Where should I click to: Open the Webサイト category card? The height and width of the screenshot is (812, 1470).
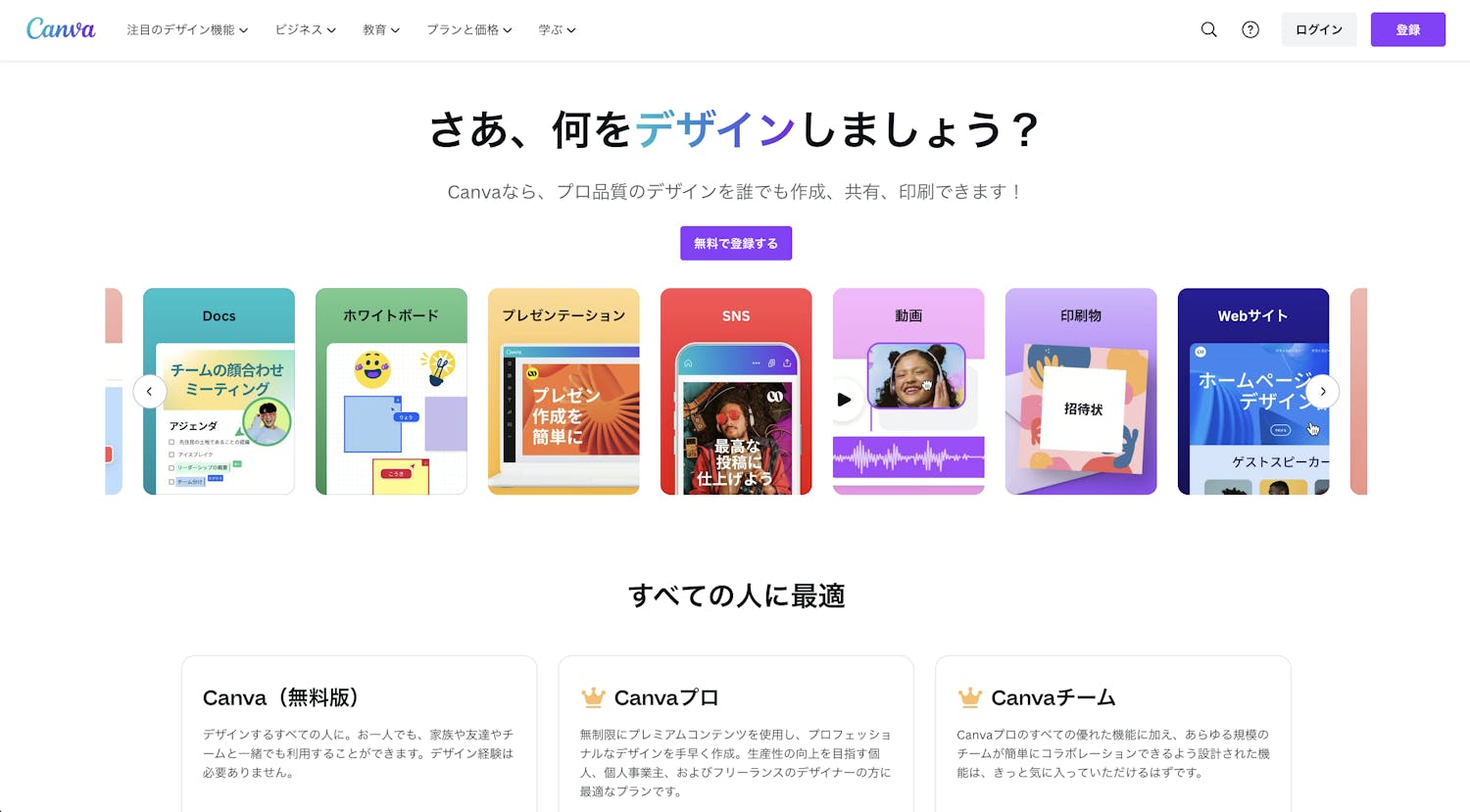1253,392
